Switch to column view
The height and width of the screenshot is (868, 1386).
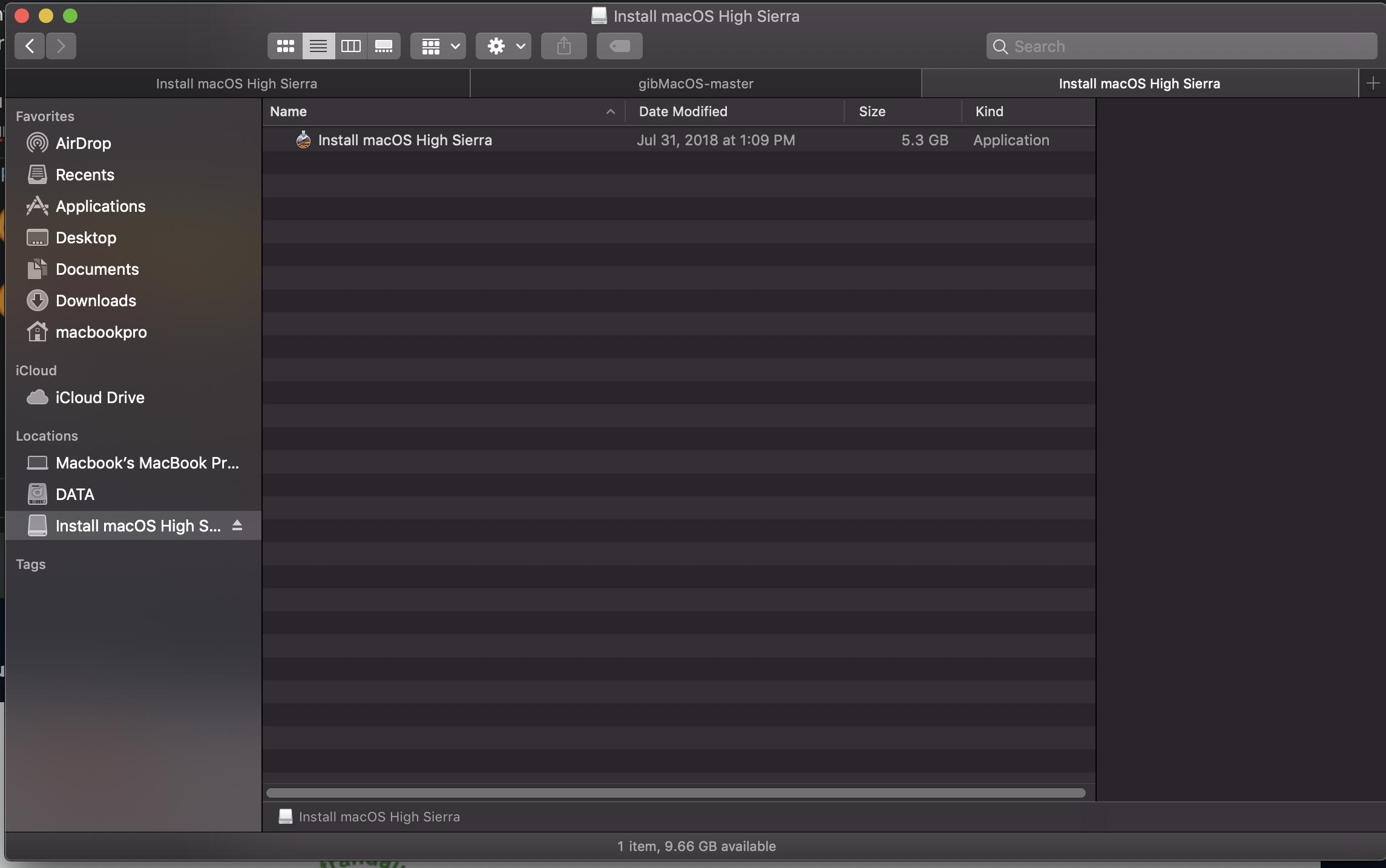(x=351, y=46)
